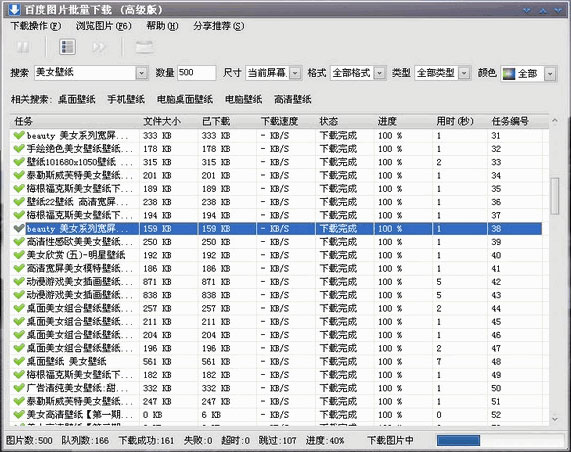Click the pause download toolbar icon
The image size is (571, 452).
(x=23, y=47)
